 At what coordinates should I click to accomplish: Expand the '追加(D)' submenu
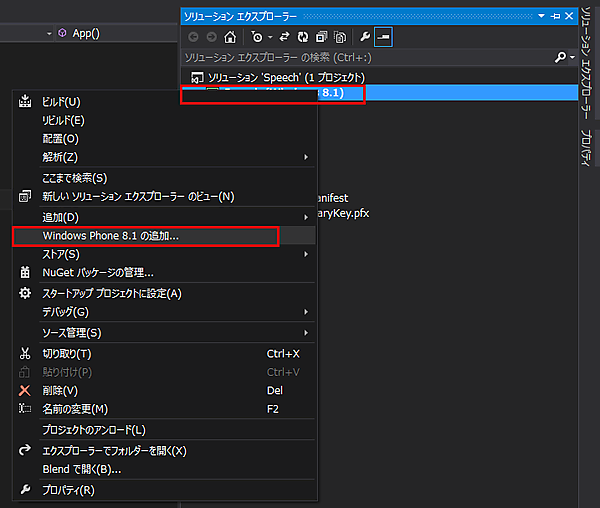(x=60, y=217)
